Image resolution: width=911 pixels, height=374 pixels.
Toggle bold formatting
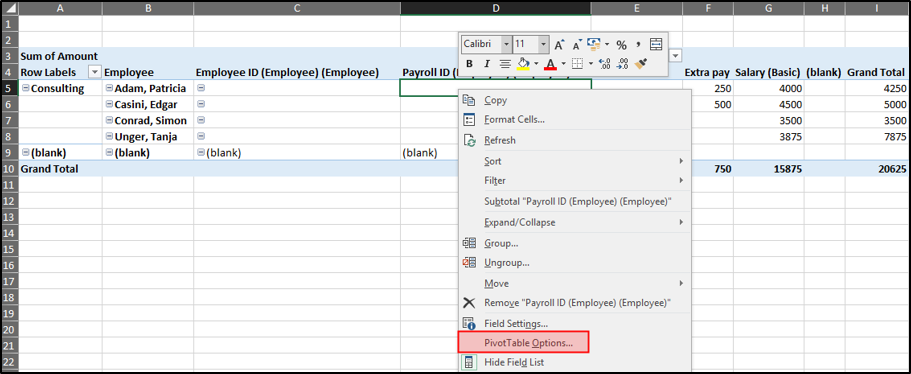pos(469,64)
